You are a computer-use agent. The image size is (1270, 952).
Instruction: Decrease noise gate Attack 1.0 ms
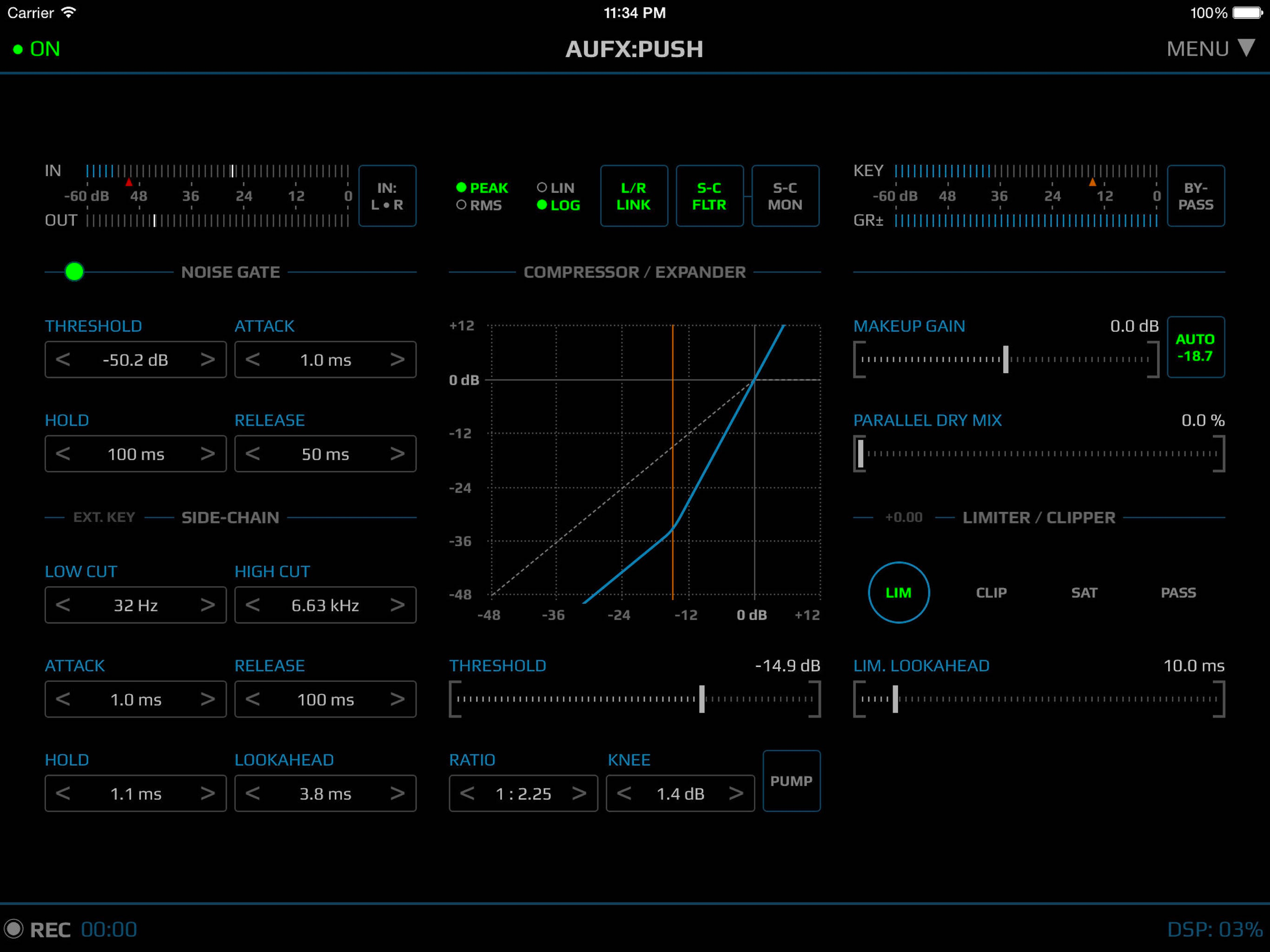tap(252, 359)
